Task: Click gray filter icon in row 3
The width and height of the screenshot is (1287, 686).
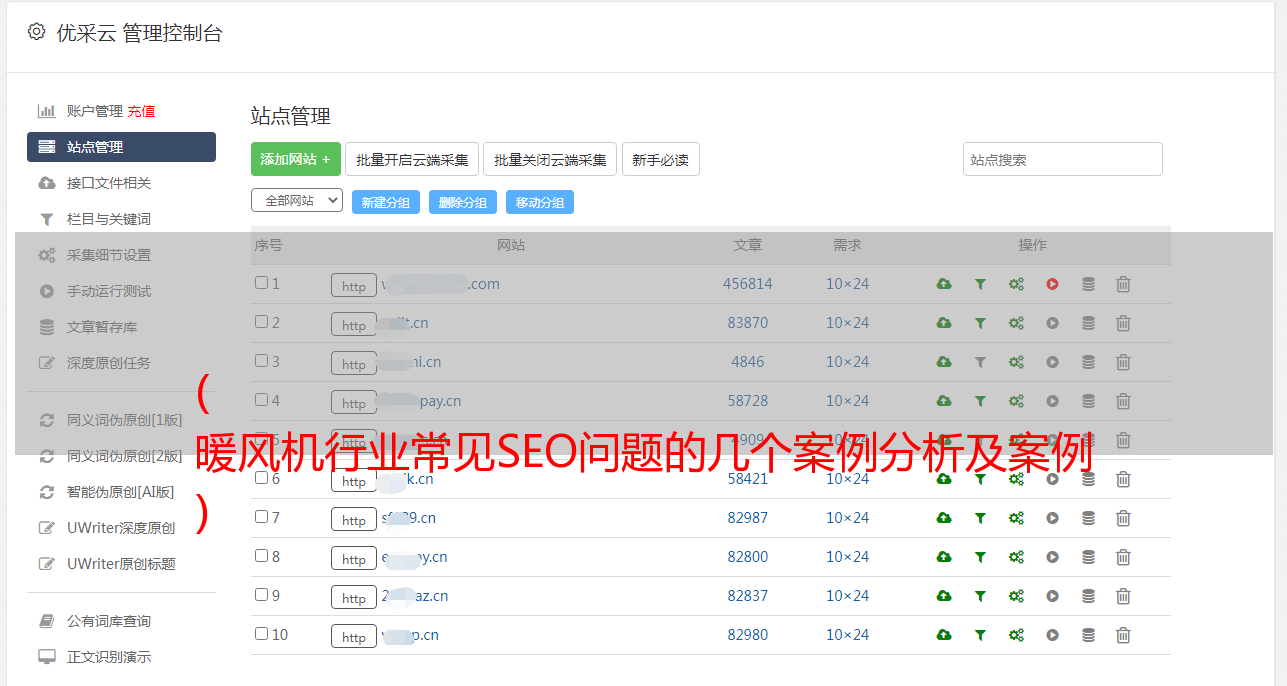Action: [x=980, y=362]
